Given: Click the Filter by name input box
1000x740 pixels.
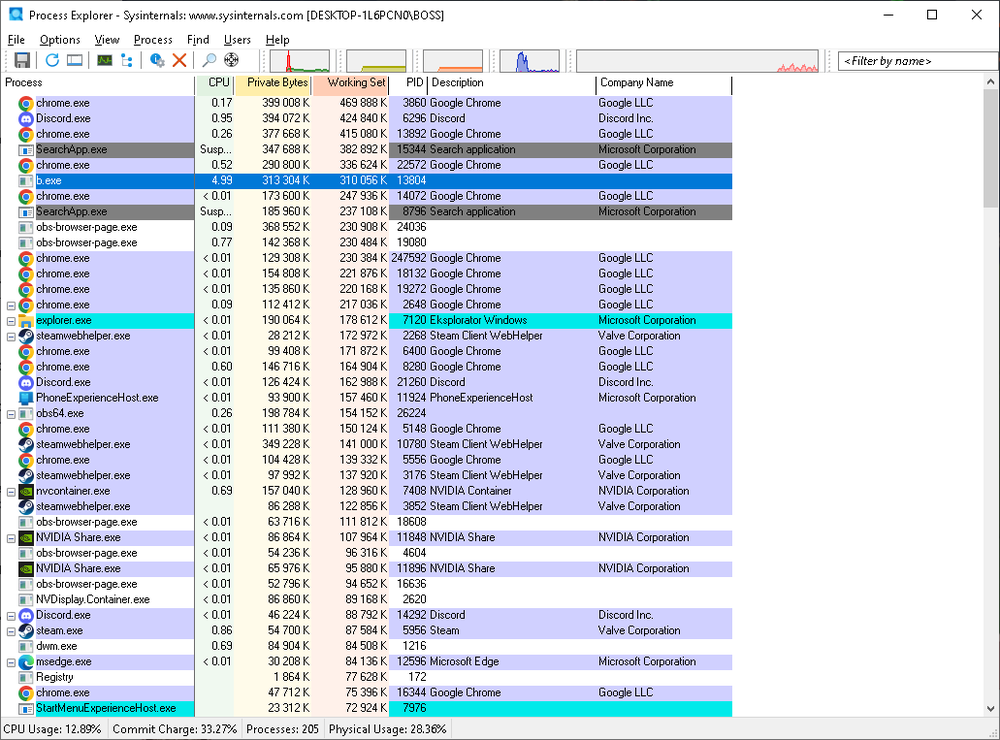Looking at the screenshot, I should click(918, 61).
